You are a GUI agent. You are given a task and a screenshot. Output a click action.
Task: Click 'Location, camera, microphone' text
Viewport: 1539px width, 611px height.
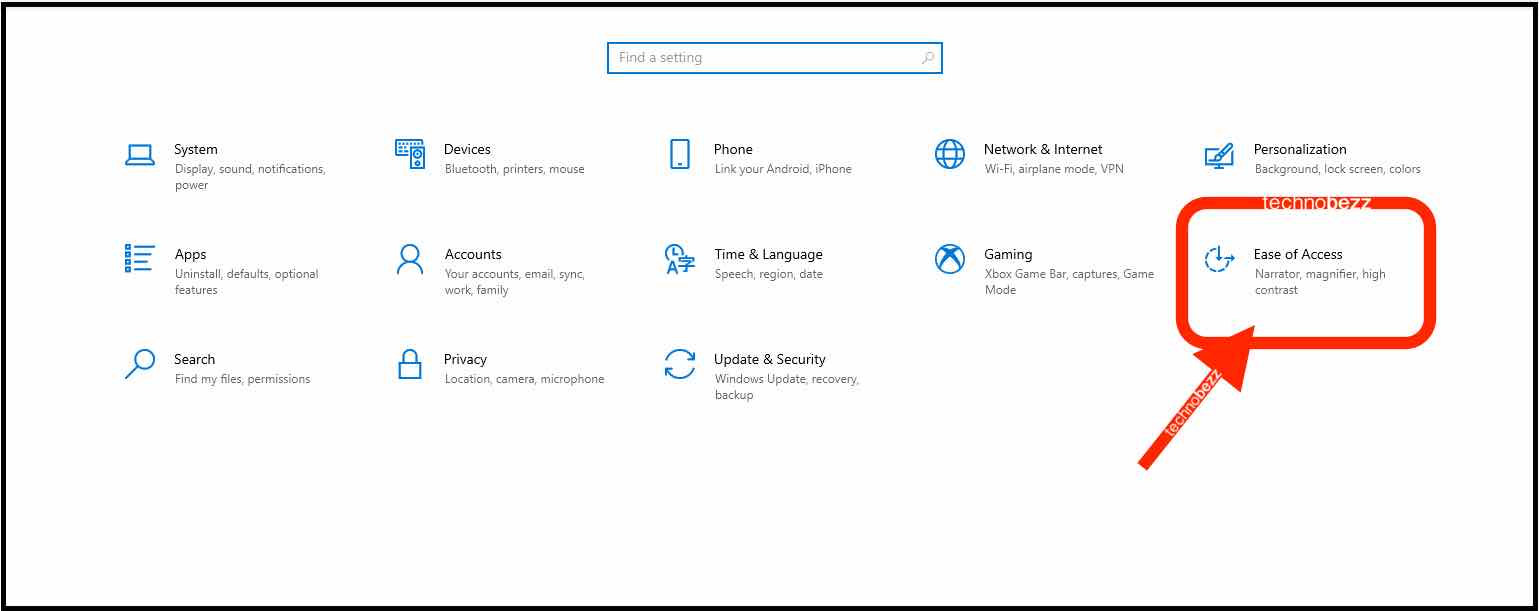524,379
